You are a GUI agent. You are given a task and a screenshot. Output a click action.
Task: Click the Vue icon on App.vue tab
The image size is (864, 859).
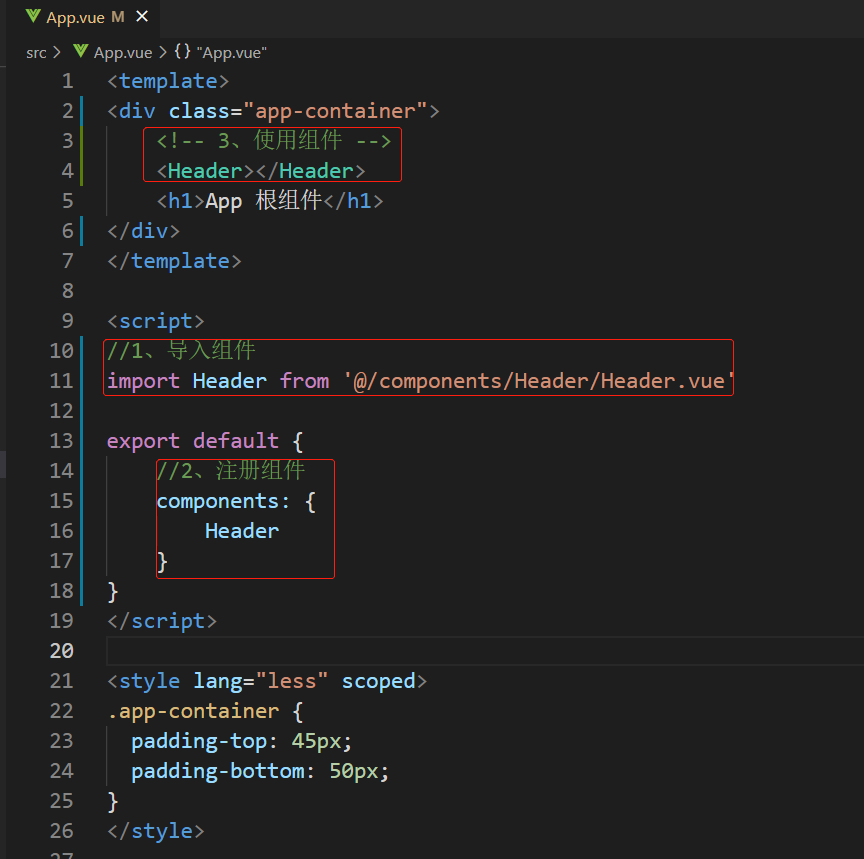(x=33, y=17)
